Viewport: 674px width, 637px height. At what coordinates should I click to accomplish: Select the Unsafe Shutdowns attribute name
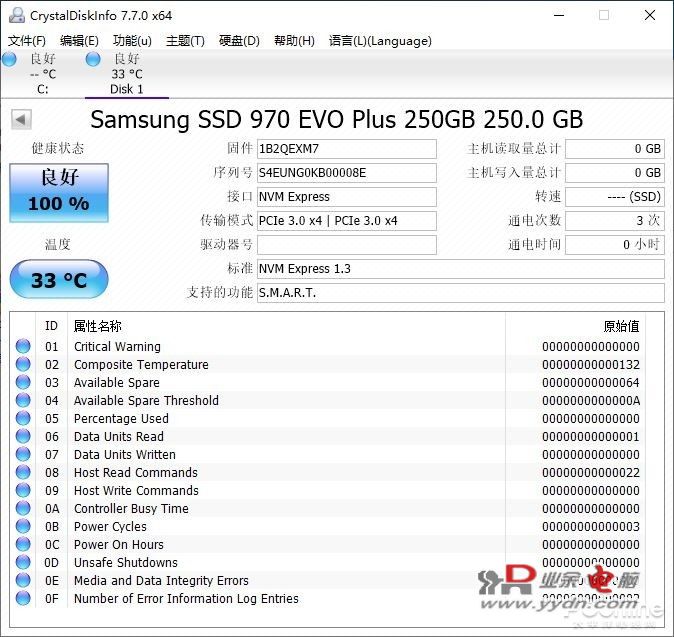pyautogui.click(x=126, y=563)
